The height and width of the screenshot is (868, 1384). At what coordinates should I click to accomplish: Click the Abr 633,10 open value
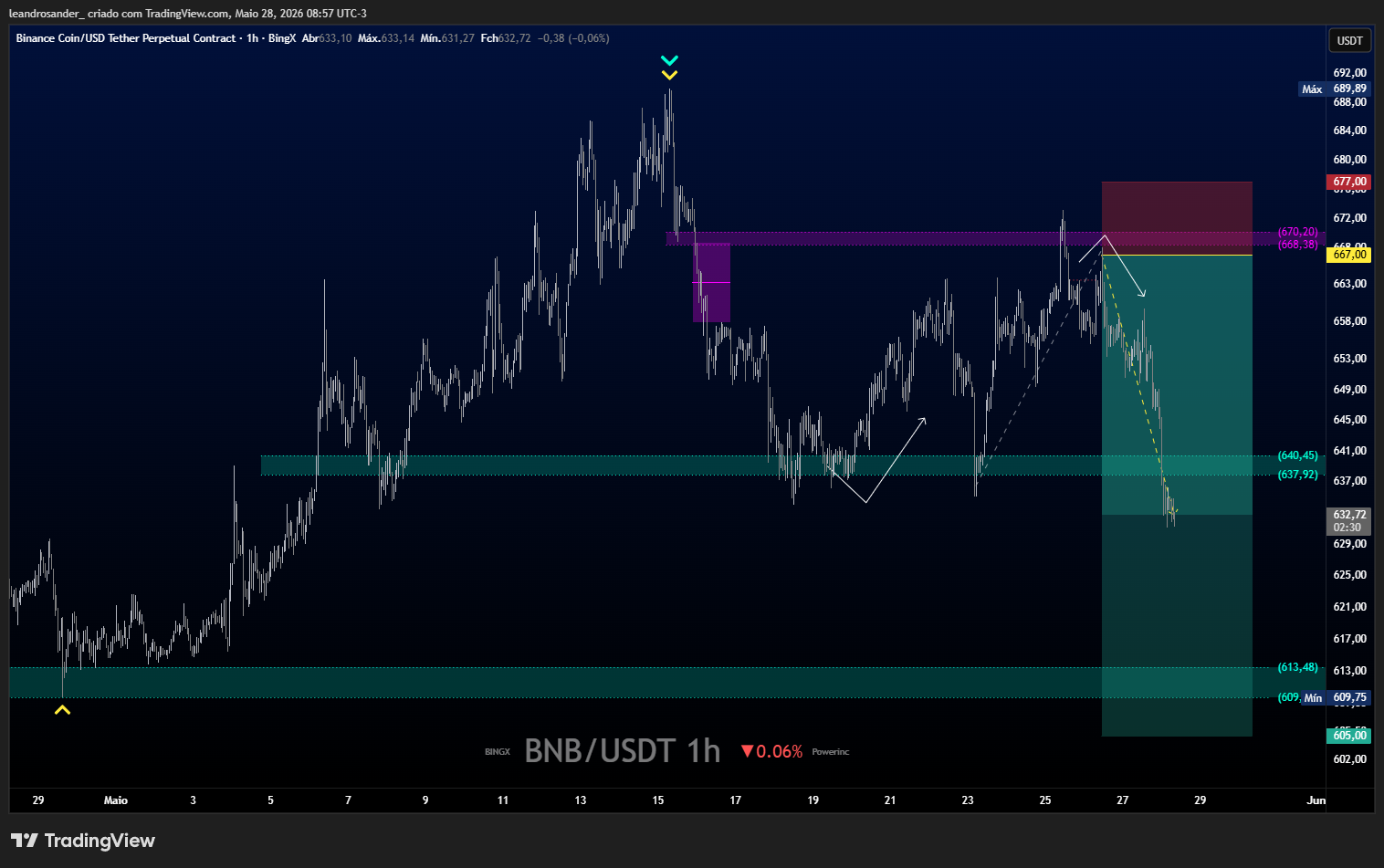pyautogui.click(x=327, y=38)
